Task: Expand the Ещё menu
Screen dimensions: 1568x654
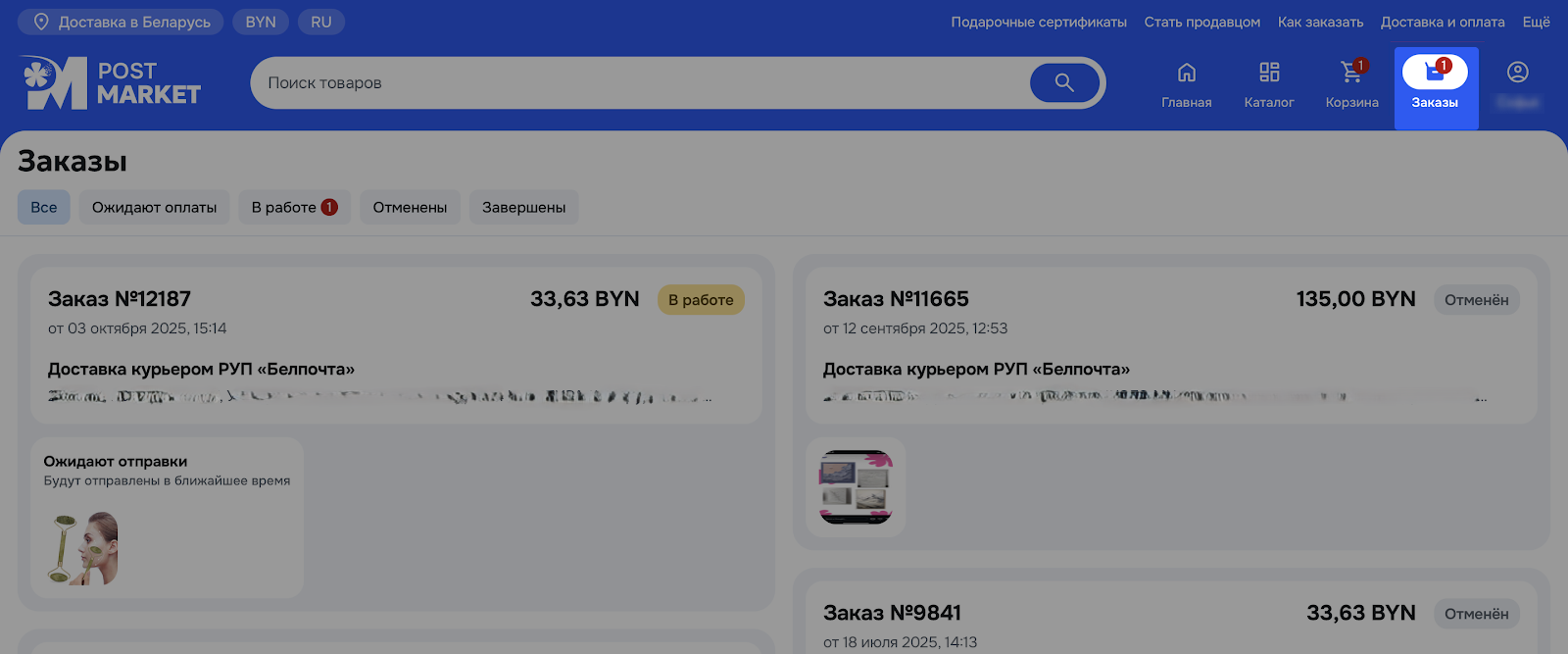Action: pyautogui.click(x=1536, y=22)
